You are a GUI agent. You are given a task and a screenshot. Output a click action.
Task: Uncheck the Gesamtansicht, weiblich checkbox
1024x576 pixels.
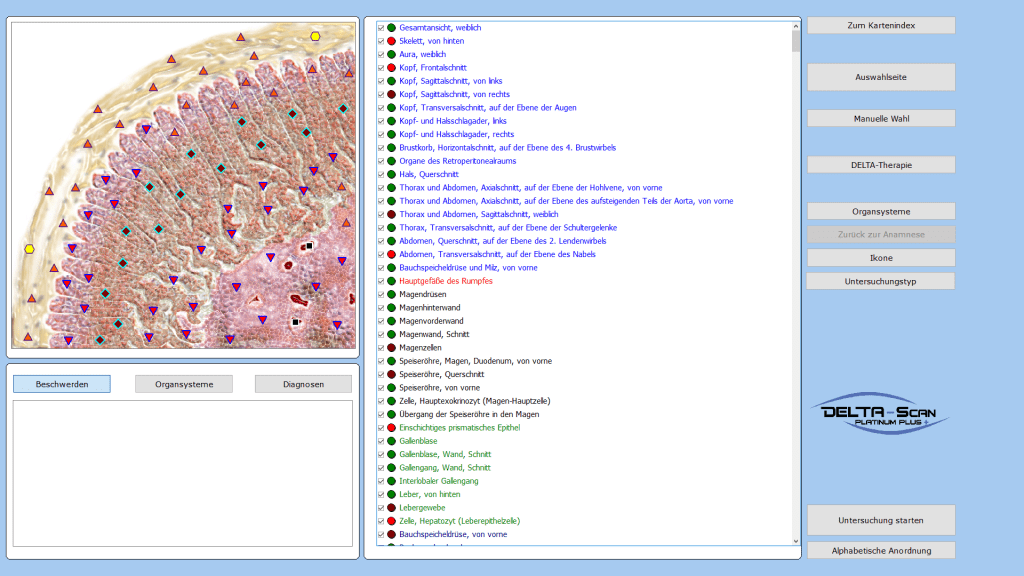point(381,28)
